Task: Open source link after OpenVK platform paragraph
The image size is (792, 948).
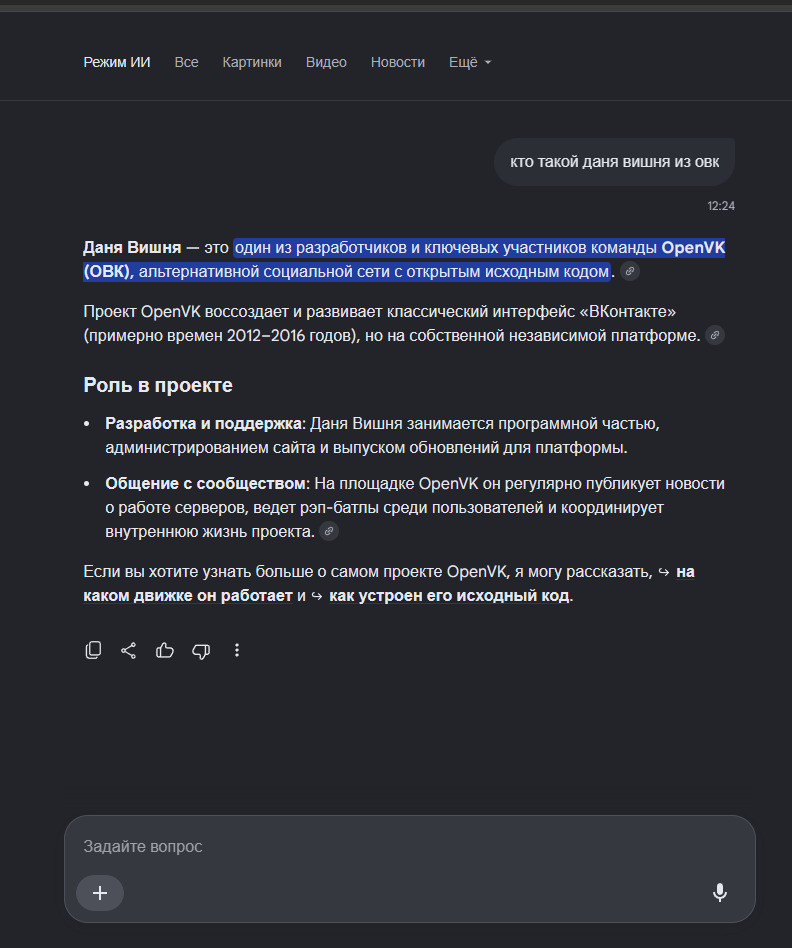Action: [x=715, y=335]
